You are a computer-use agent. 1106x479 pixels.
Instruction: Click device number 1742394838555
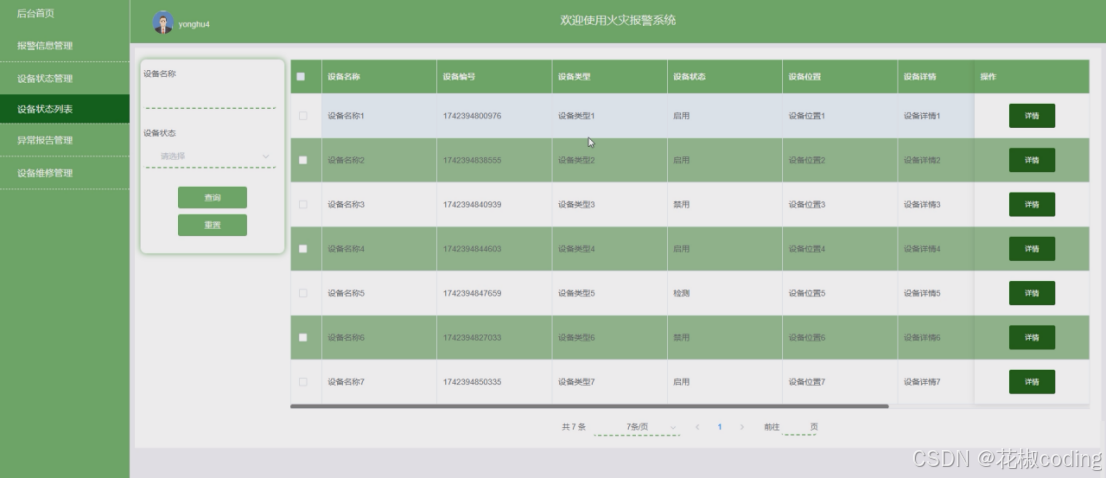tap(472, 160)
